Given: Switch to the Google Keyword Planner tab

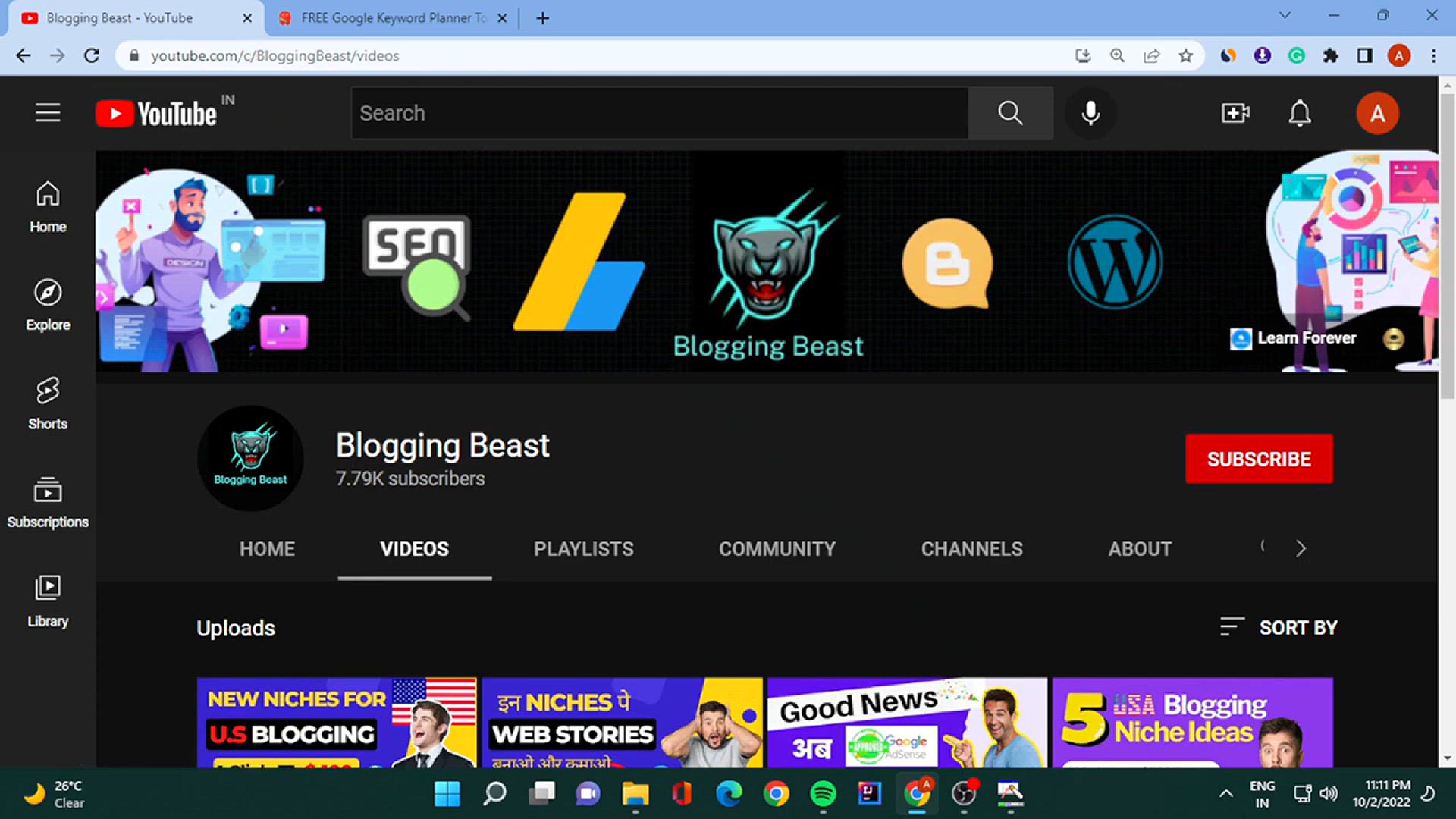Looking at the screenshot, I should click(x=391, y=17).
